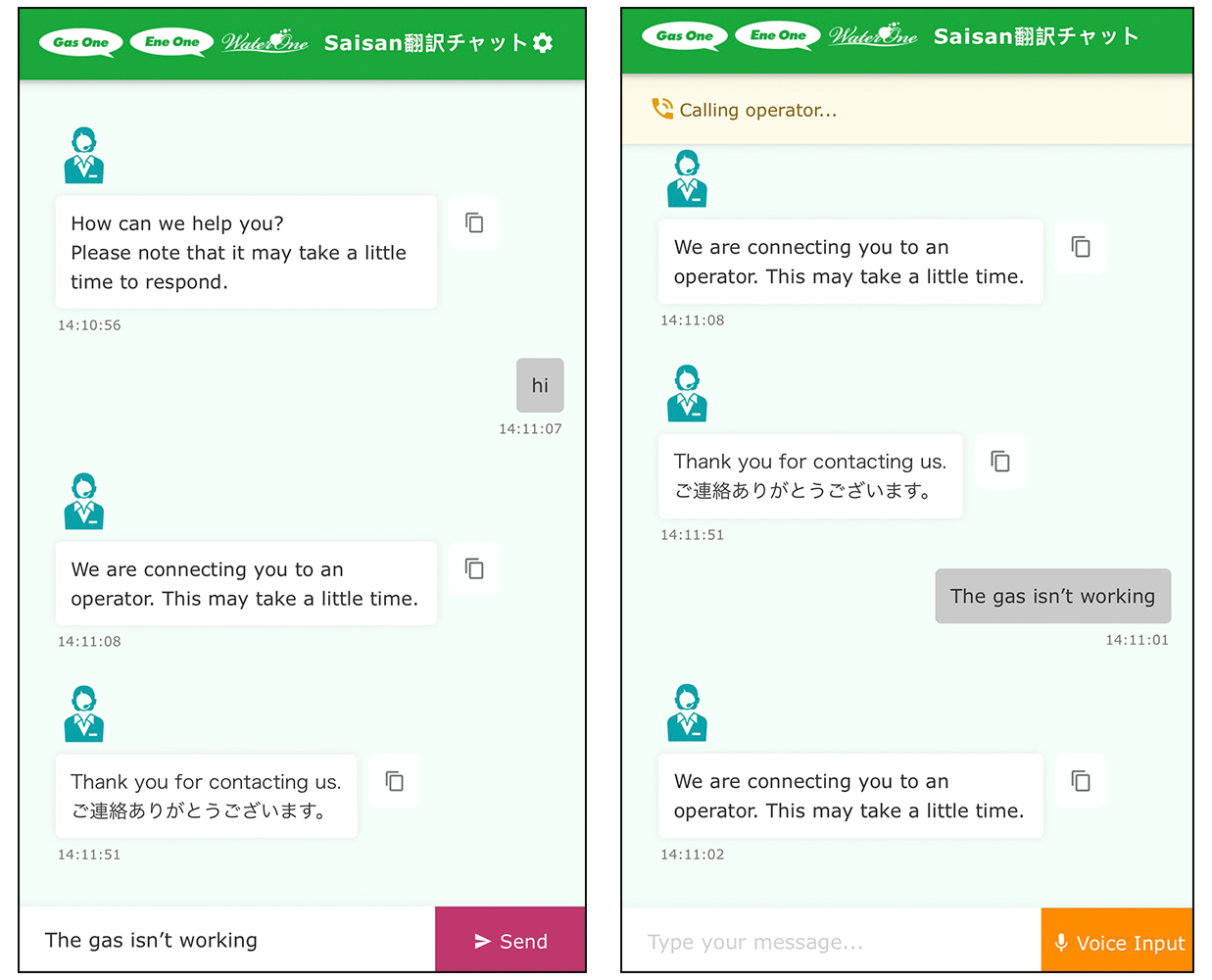Click the Gas One logo in left header

tap(81, 42)
